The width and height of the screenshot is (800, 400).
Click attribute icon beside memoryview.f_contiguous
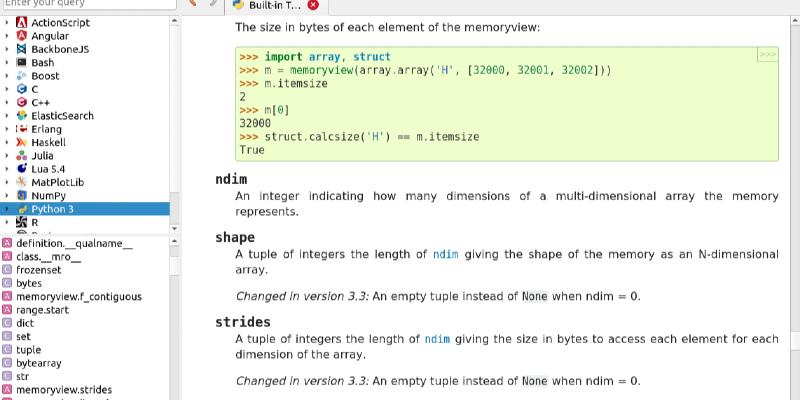tap(7, 296)
